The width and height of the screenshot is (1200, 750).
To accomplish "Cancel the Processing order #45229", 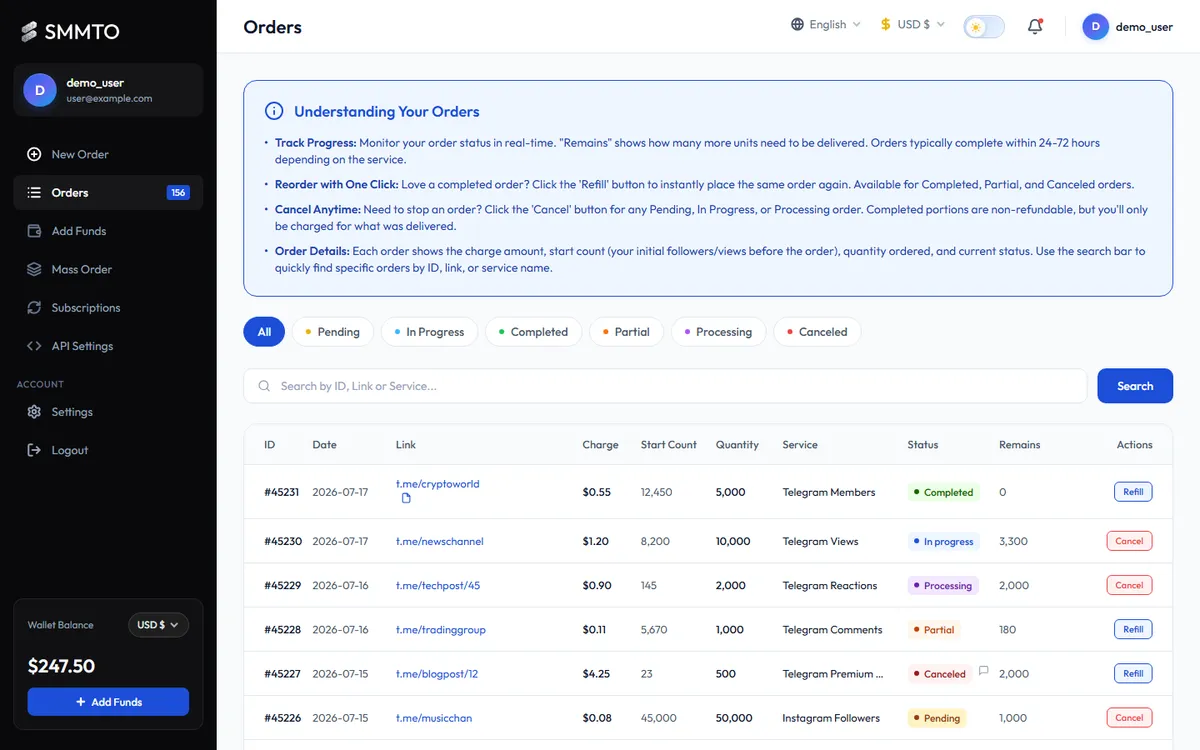I will [x=1129, y=585].
